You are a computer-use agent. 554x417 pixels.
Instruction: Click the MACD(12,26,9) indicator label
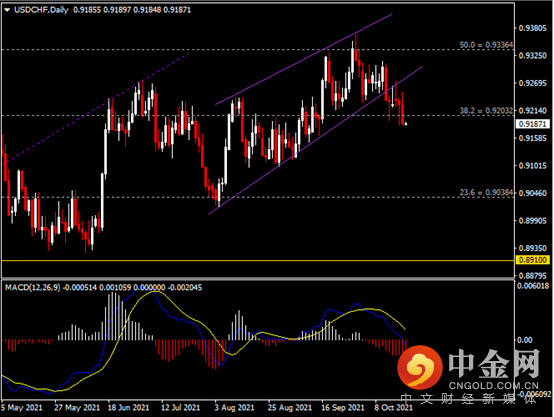(x=33, y=288)
